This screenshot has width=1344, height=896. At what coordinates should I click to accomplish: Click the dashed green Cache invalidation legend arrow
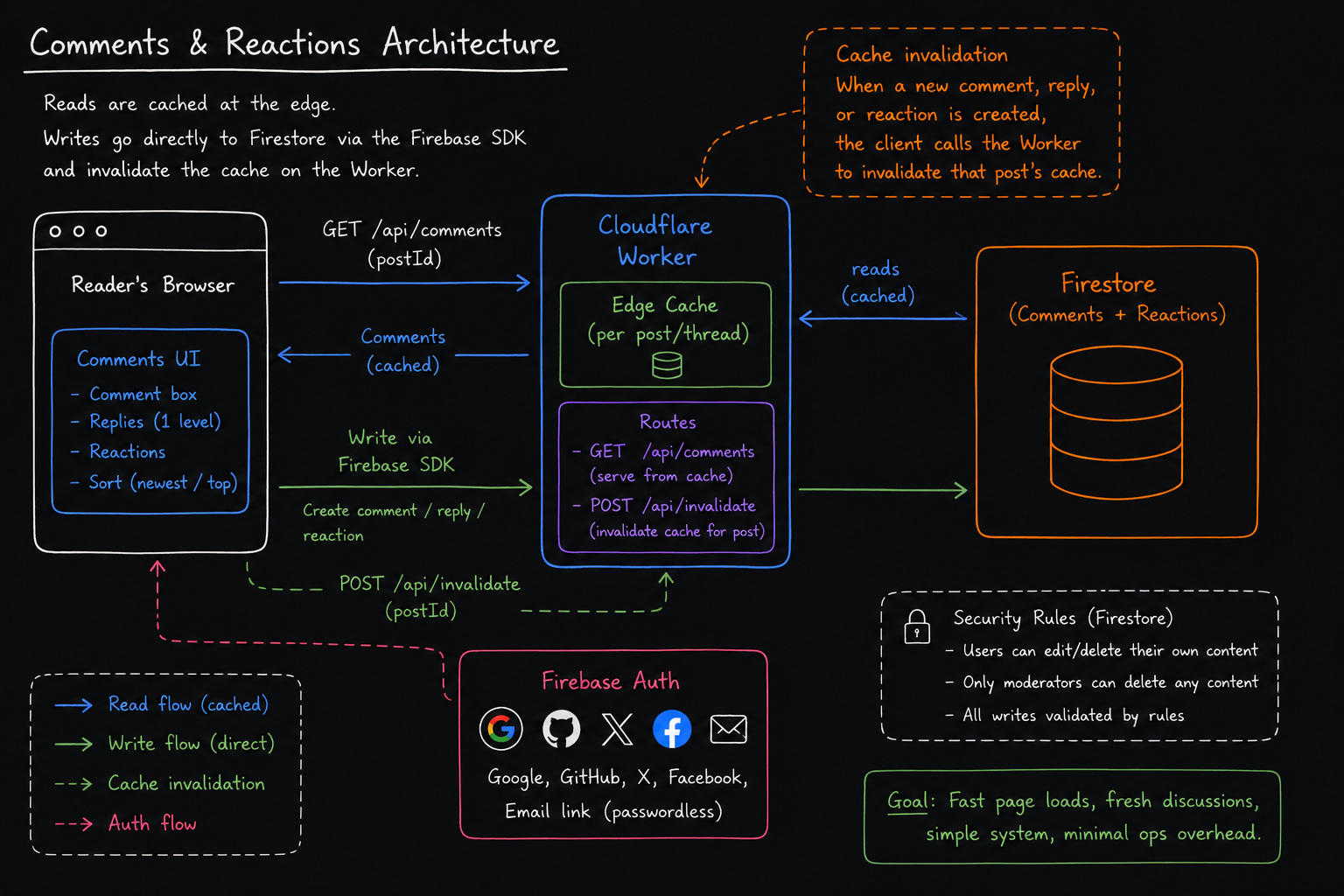73,784
